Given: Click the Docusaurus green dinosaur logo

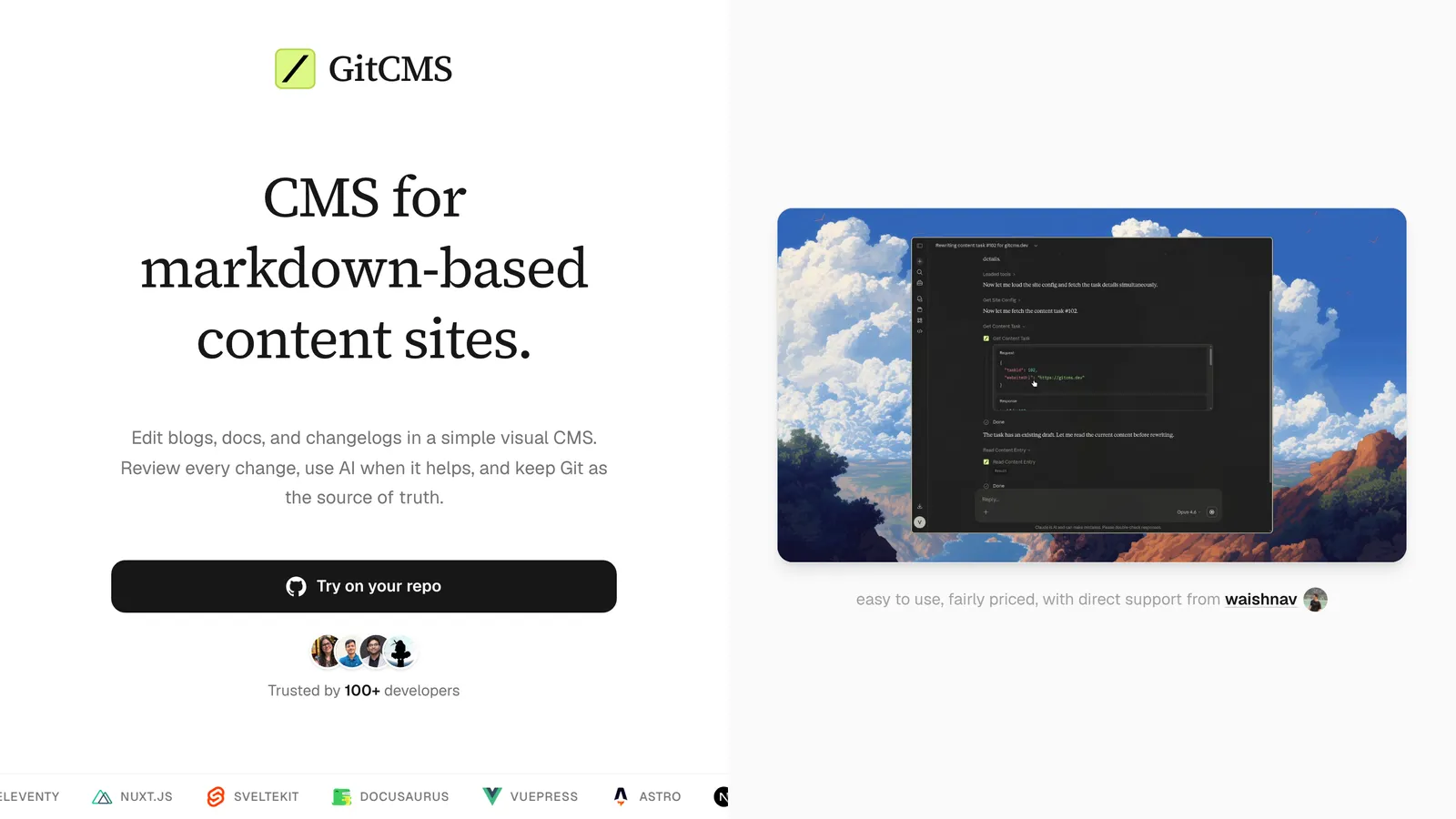Looking at the screenshot, I should (x=341, y=797).
